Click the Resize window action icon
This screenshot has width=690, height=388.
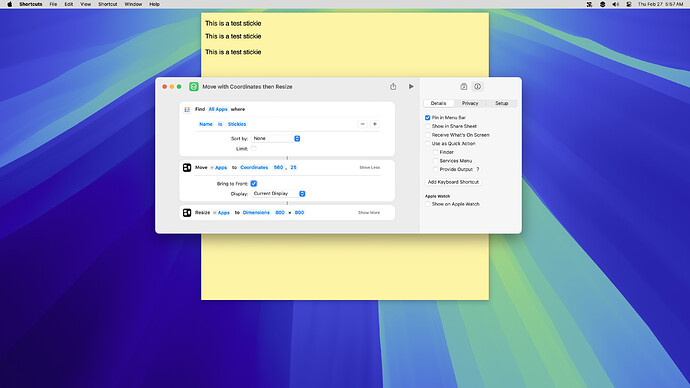[187, 212]
